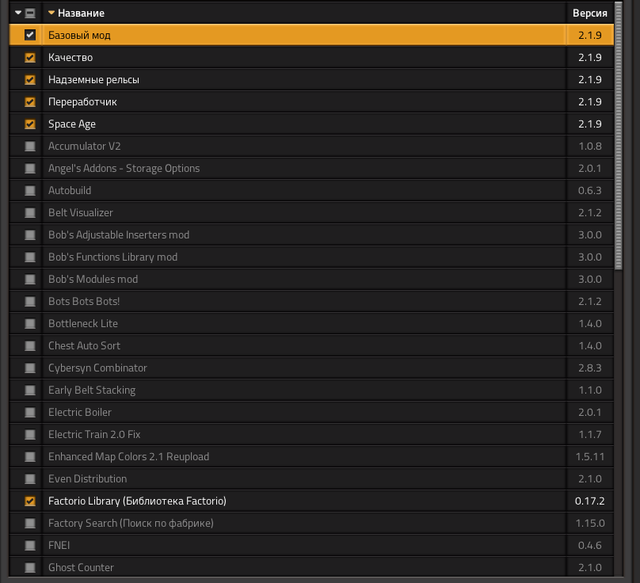Enable the Cybersyn Combinator checkbox

click(x=30, y=368)
